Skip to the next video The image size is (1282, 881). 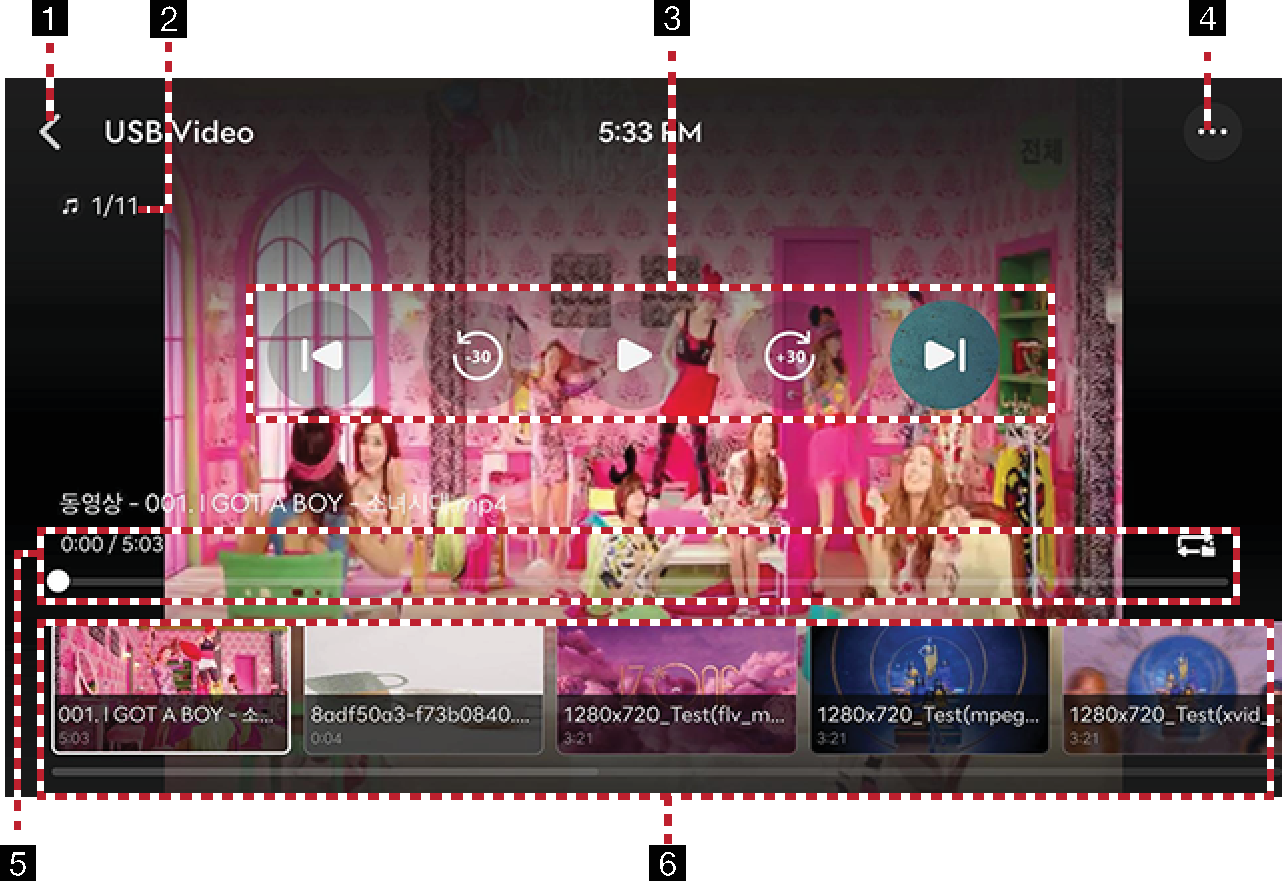click(944, 355)
